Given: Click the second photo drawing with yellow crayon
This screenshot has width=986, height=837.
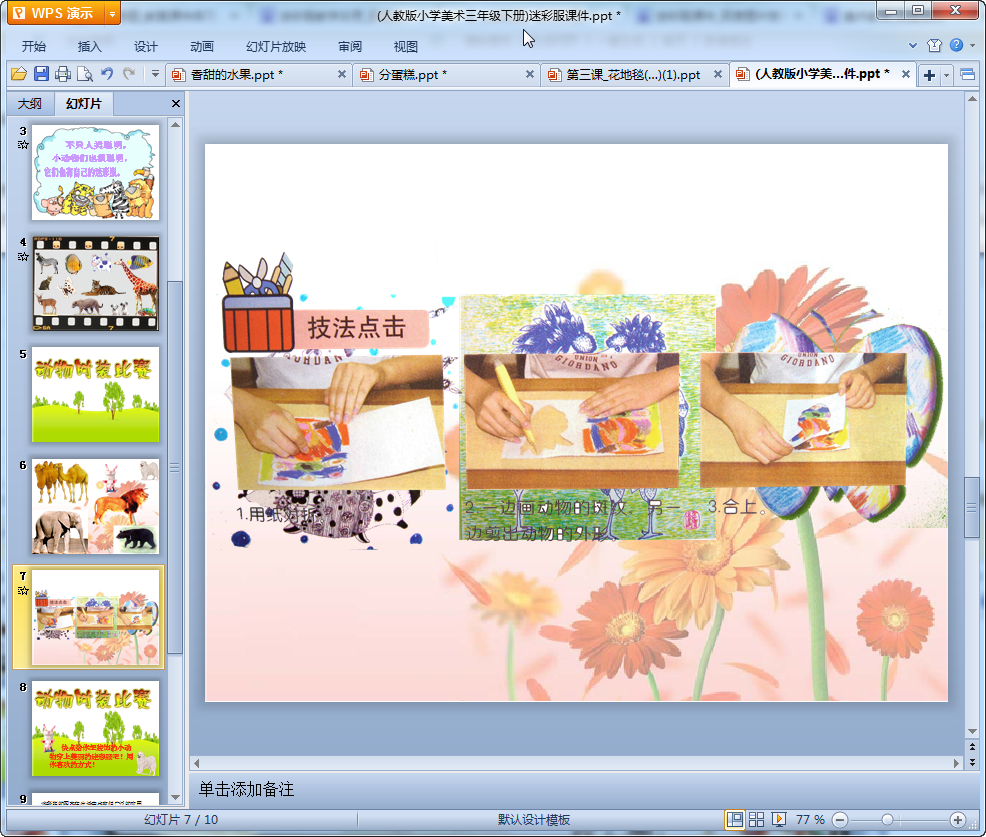Looking at the screenshot, I should point(571,420).
